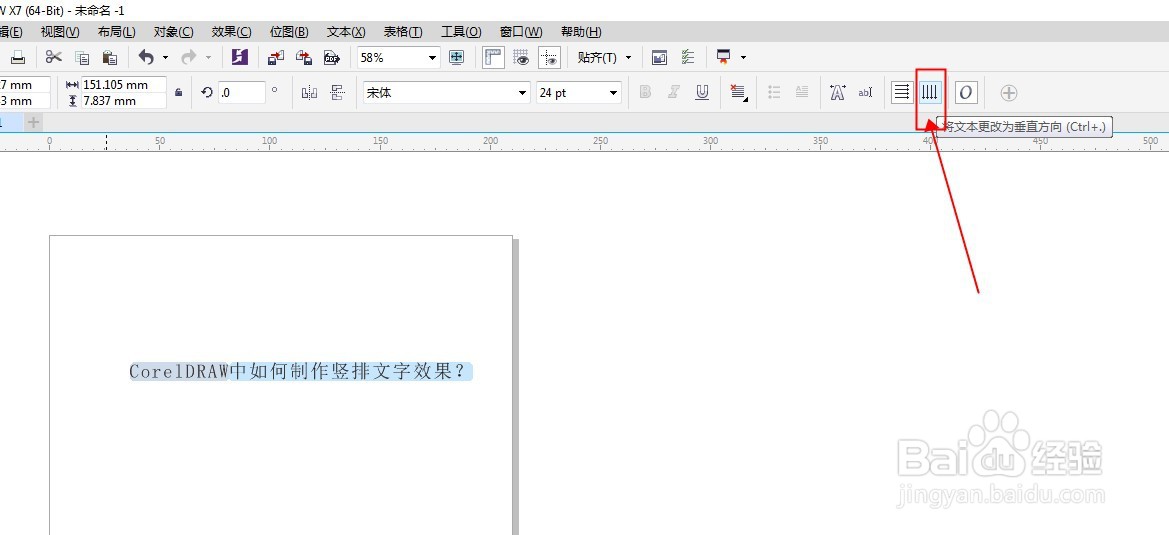Screen dimensions: 1169x535
Task: Click the object width field 151.105 mm
Action: (123, 85)
